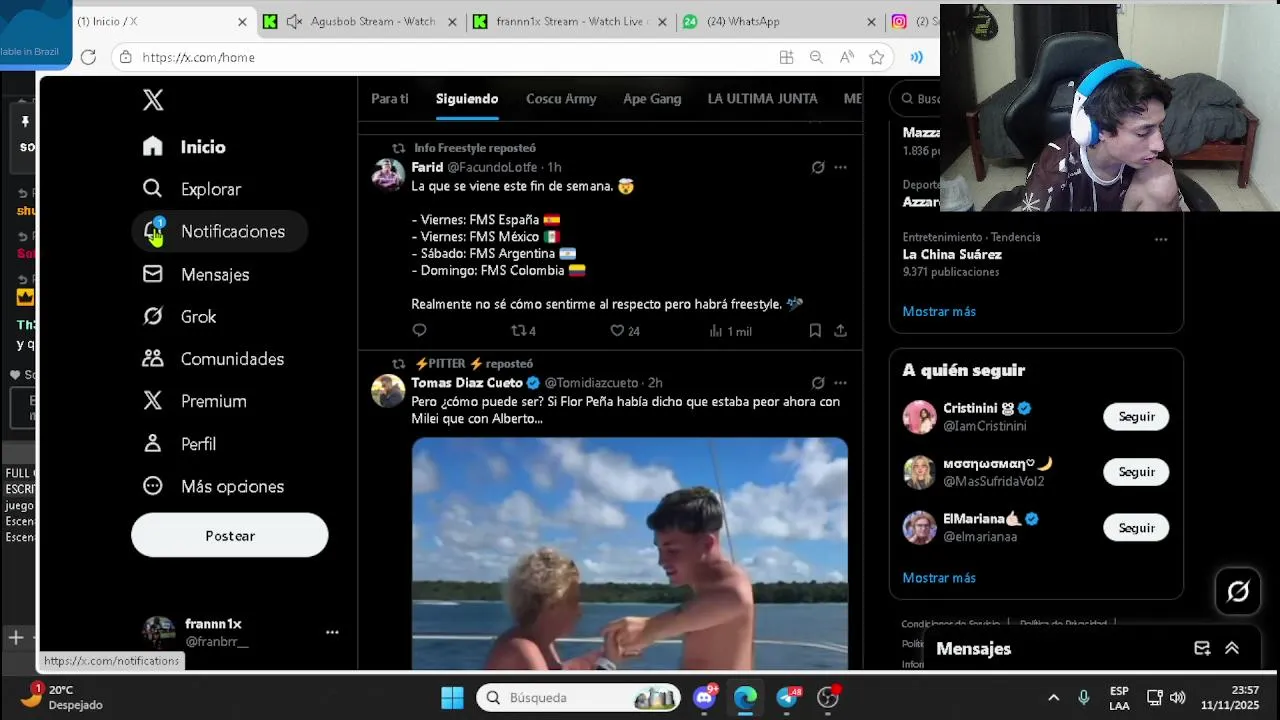The height and width of the screenshot is (720, 1280).
Task: Click Postear button
Action: coord(230,536)
